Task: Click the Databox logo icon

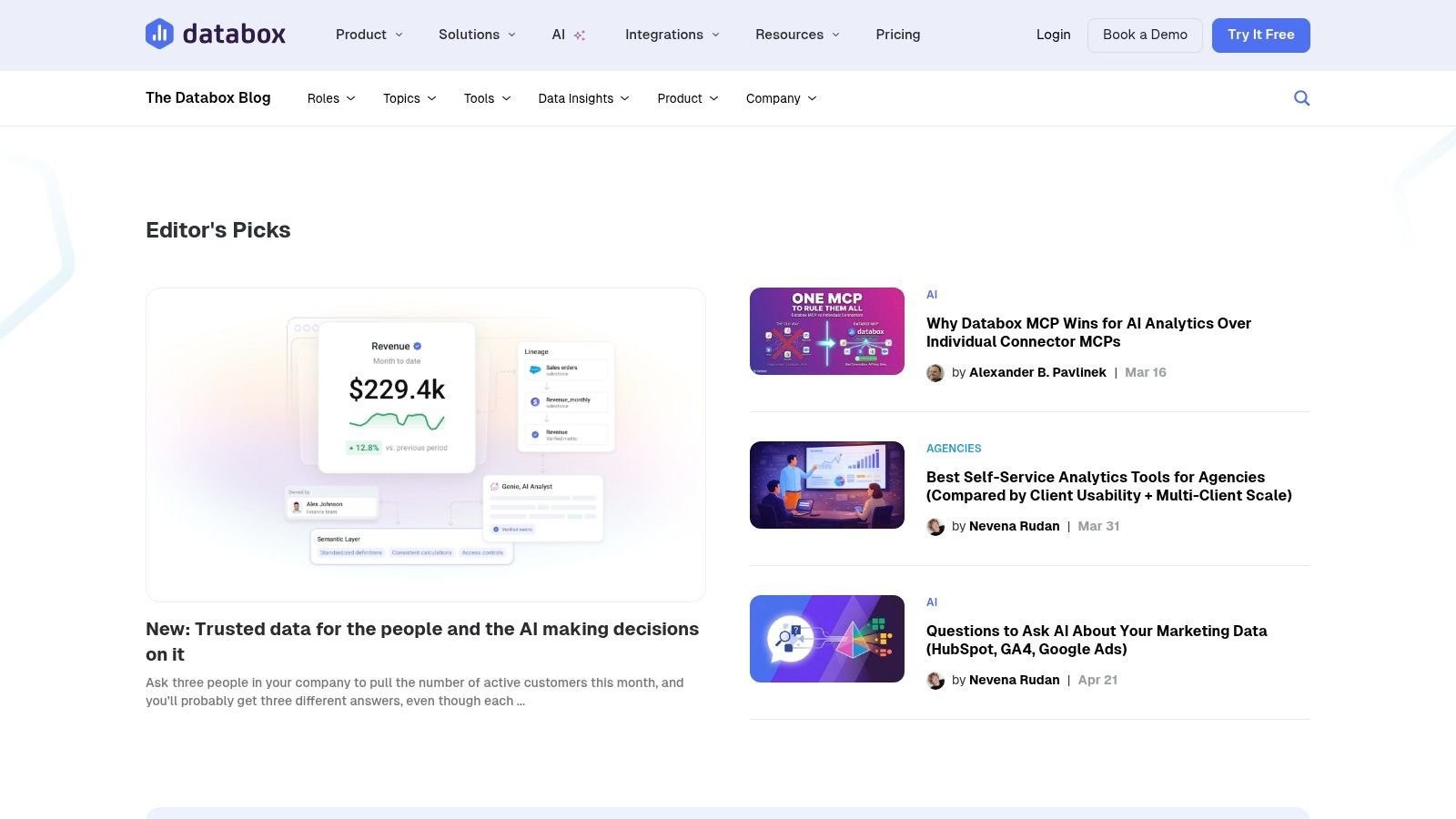Action: (x=159, y=35)
